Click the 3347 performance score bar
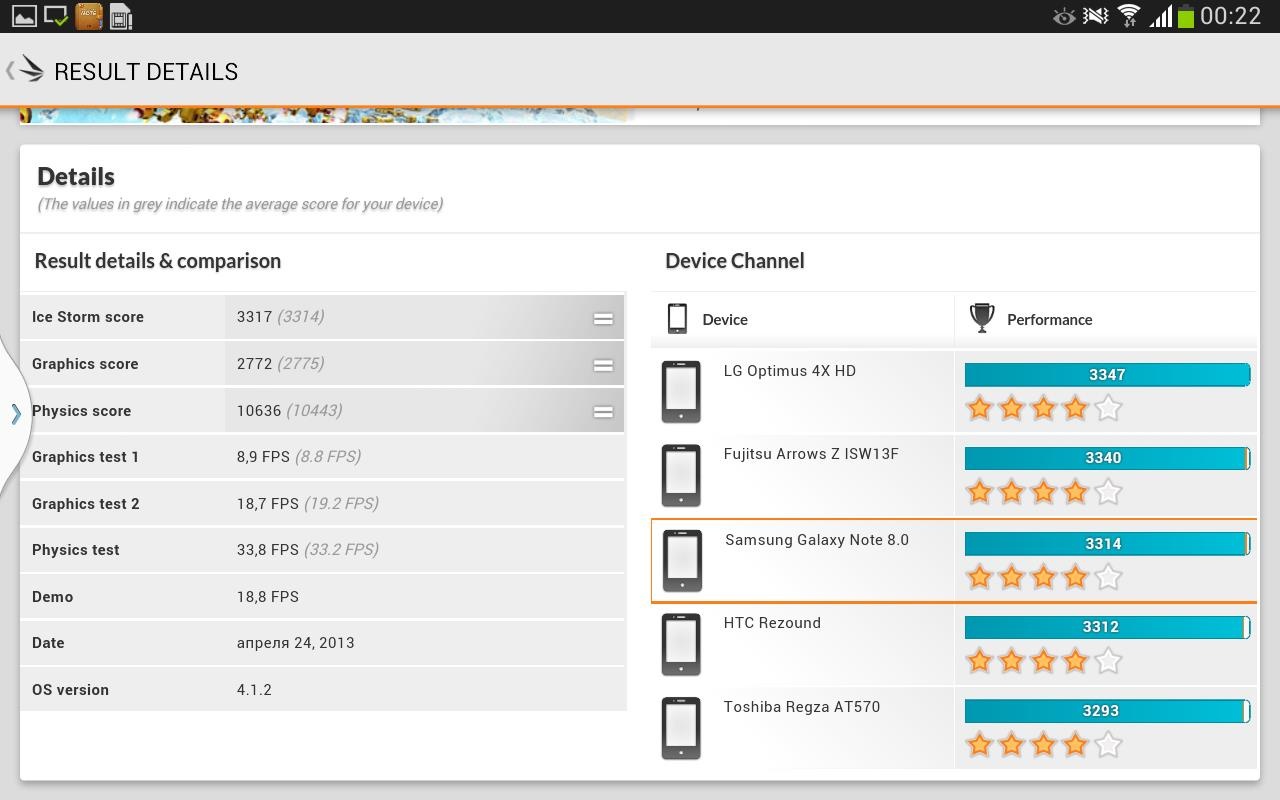Screen dimensions: 1280x800 pos(1106,375)
